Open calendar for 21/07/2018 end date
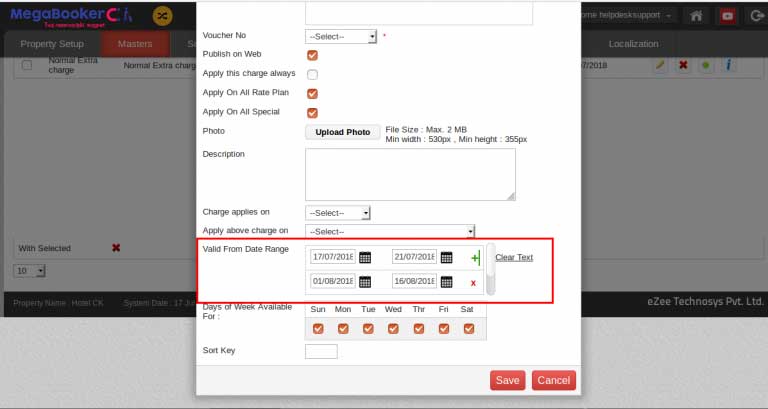This screenshot has width=768, height=409. (x=446, y=257)
